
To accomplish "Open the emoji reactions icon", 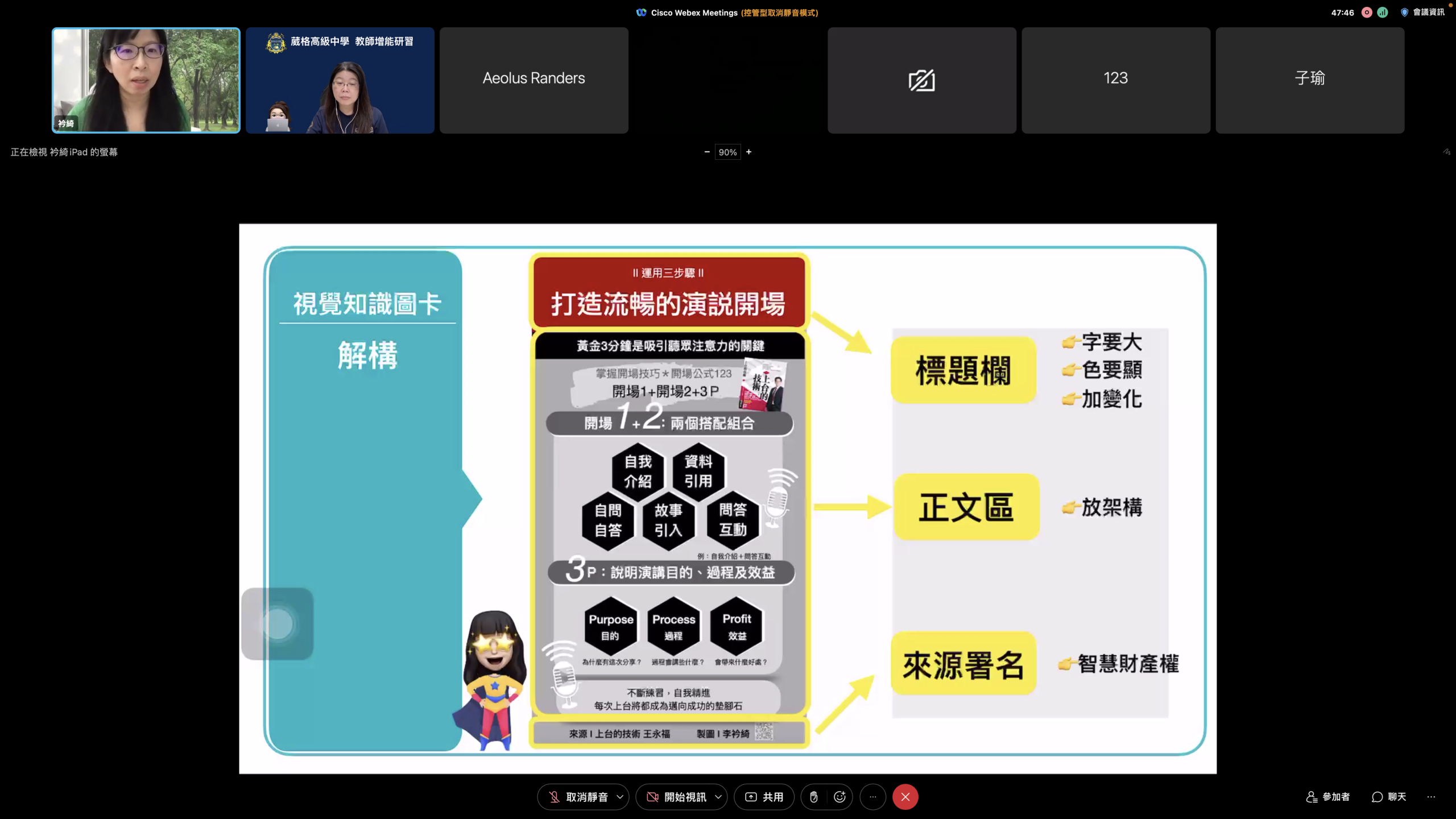I will 839,797.
